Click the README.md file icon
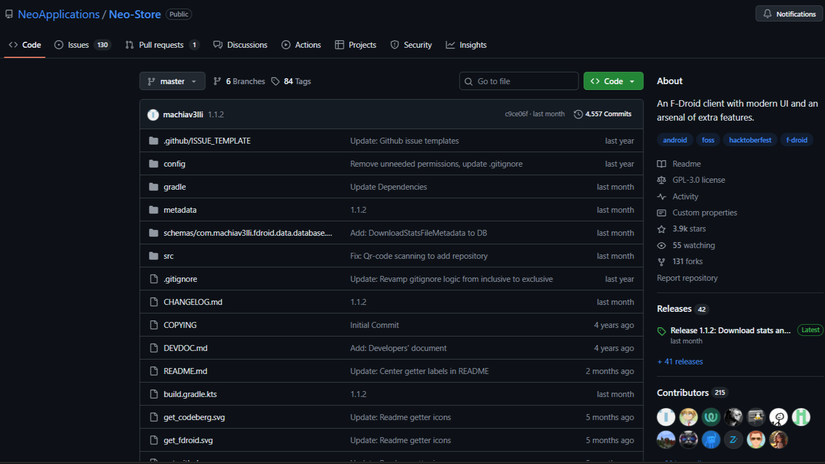Screen dimensions: 825x464 154,371
